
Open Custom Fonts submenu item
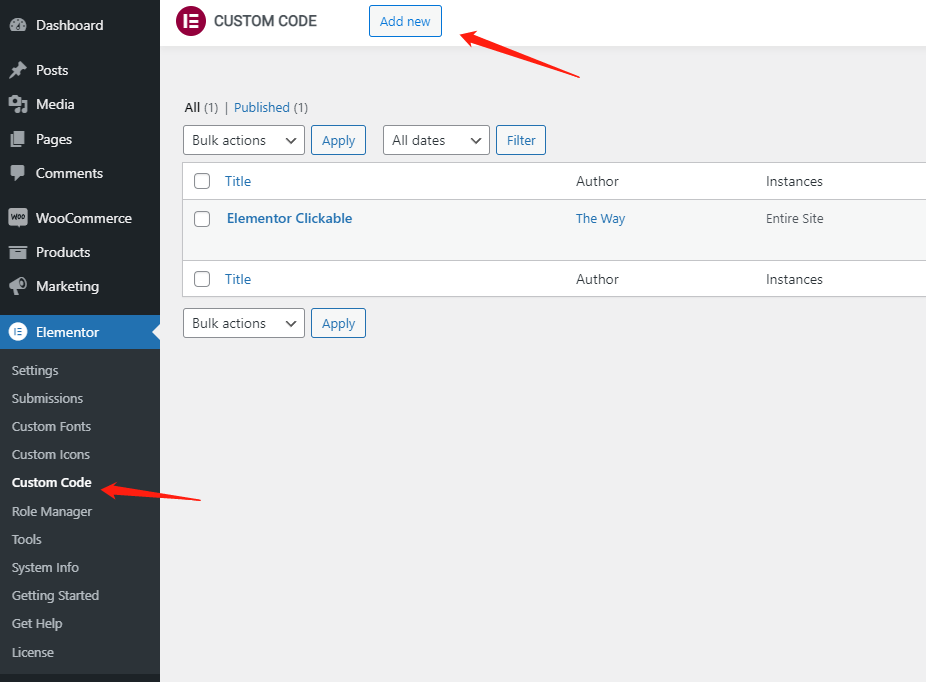51,426
